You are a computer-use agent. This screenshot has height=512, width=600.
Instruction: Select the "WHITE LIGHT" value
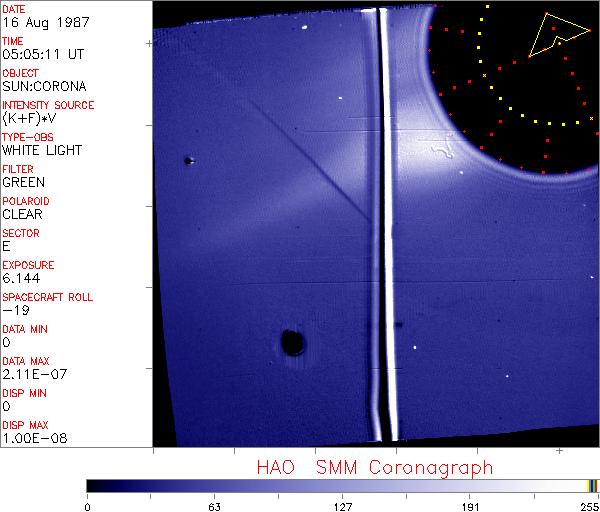pyautogui.click(x=42, y=150)
